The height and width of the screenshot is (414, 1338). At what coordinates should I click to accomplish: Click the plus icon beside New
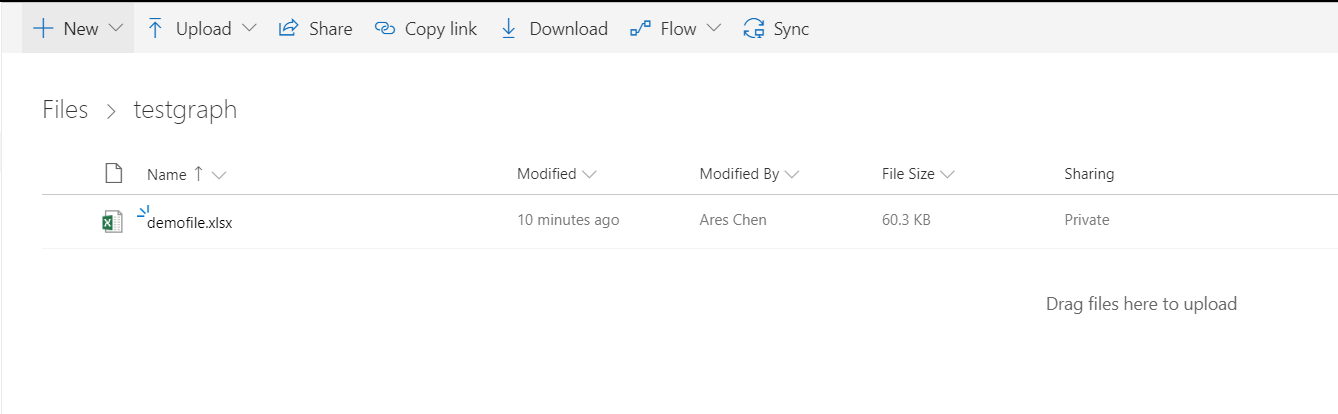tap(43, 29)
